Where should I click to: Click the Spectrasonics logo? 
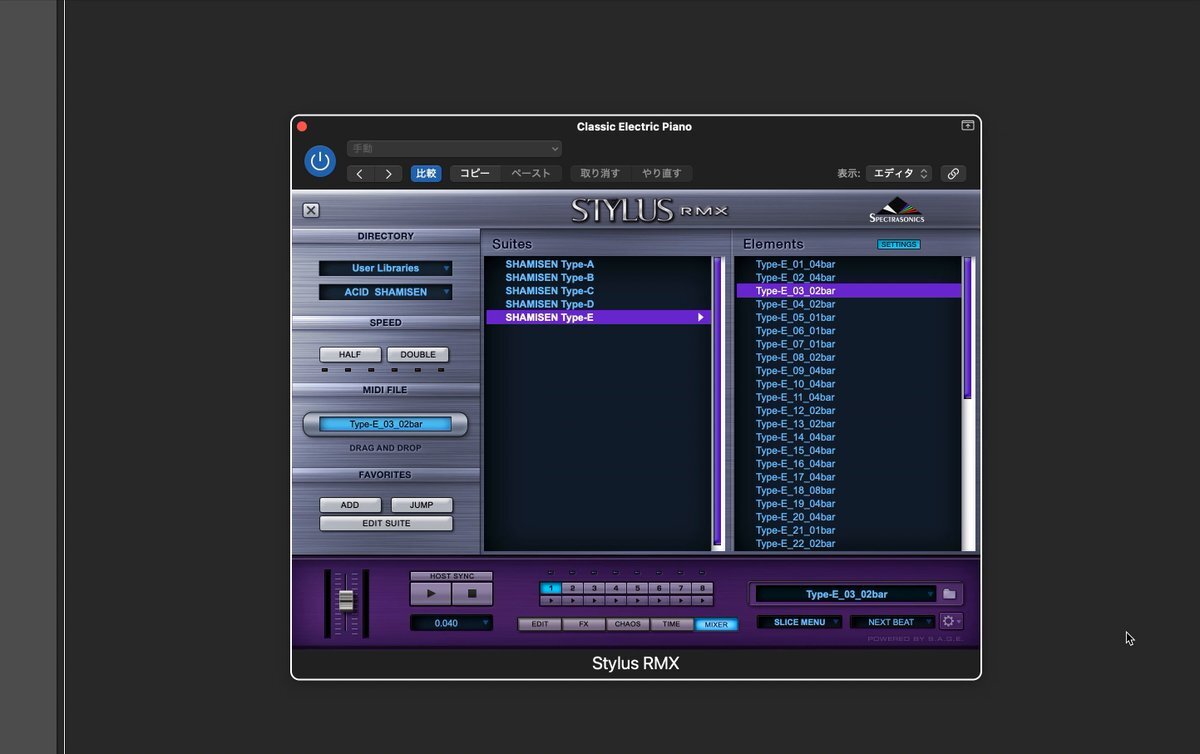point(897,209)
